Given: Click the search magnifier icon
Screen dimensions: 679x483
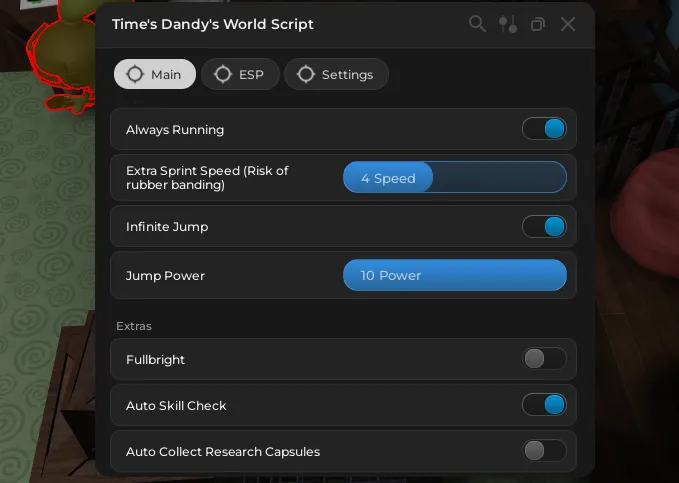Looking at the screenshot, I should point(477,24).
